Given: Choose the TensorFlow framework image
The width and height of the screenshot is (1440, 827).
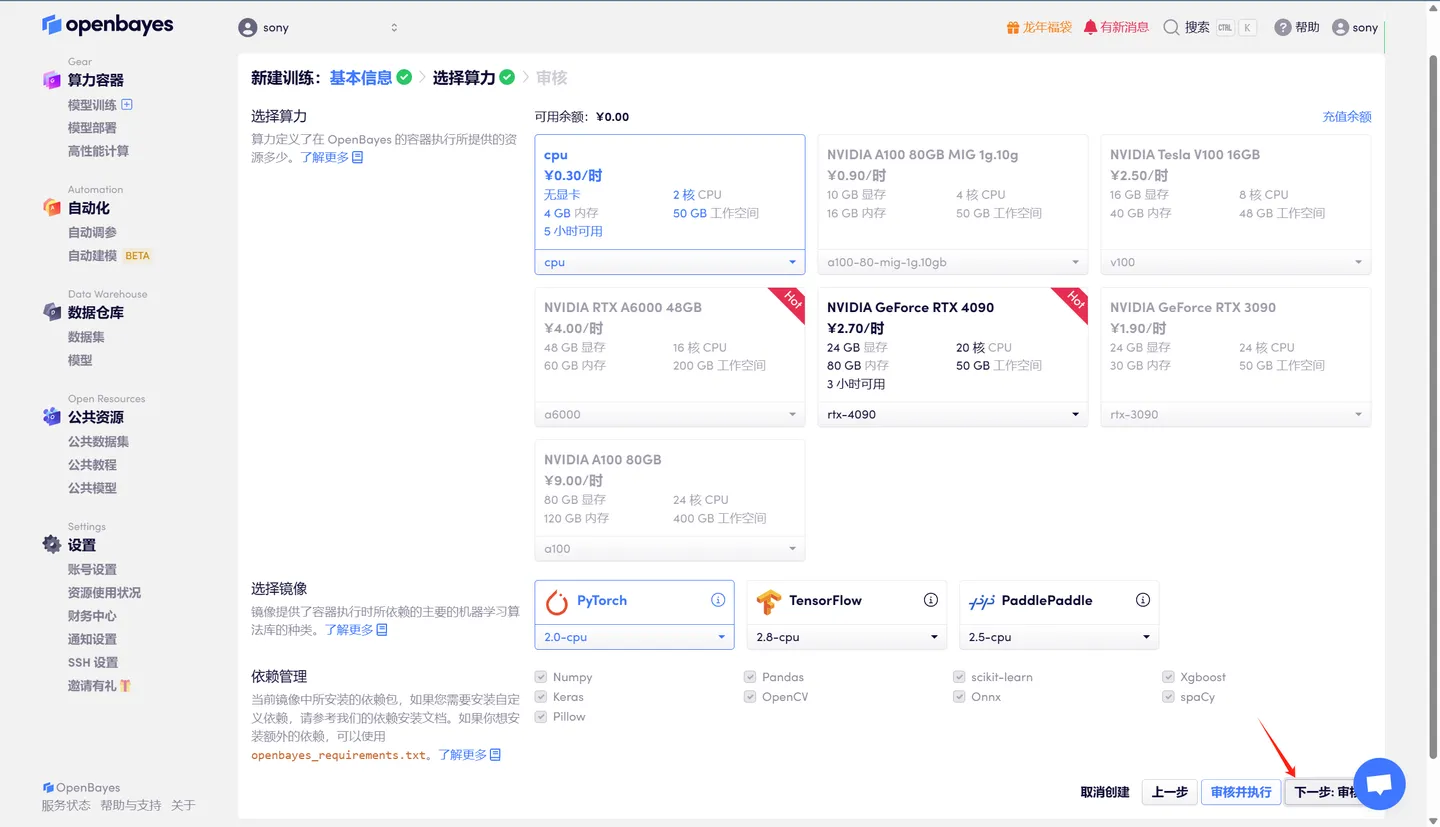Looking at the screenshot, I should click(x=846, y=600).
